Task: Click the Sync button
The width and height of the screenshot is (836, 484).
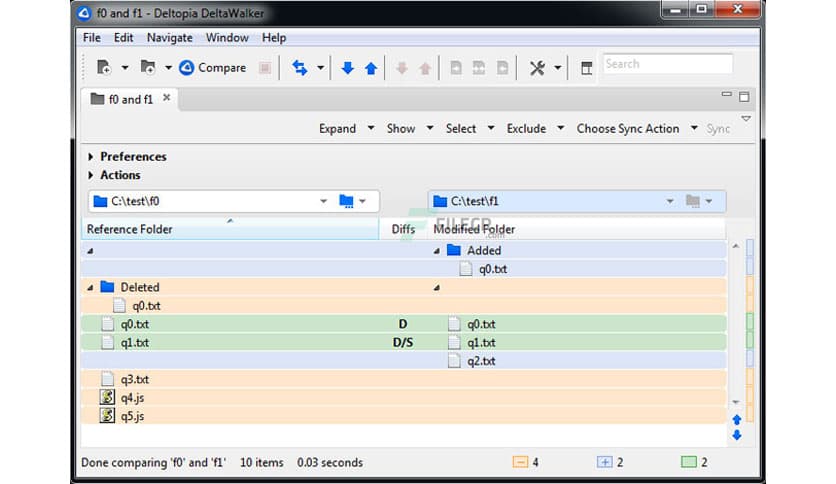Action: [x=718, y=129]
